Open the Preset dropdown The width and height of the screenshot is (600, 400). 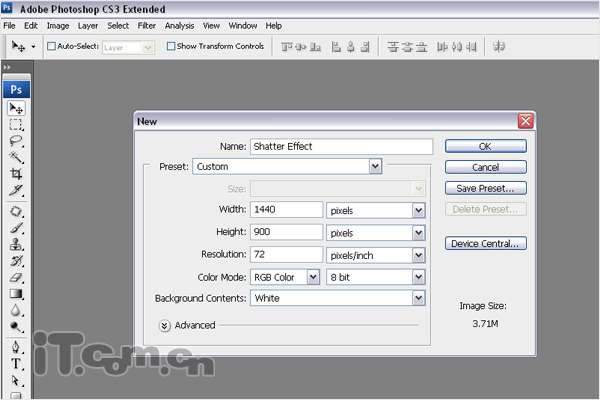tap(375, 166)
